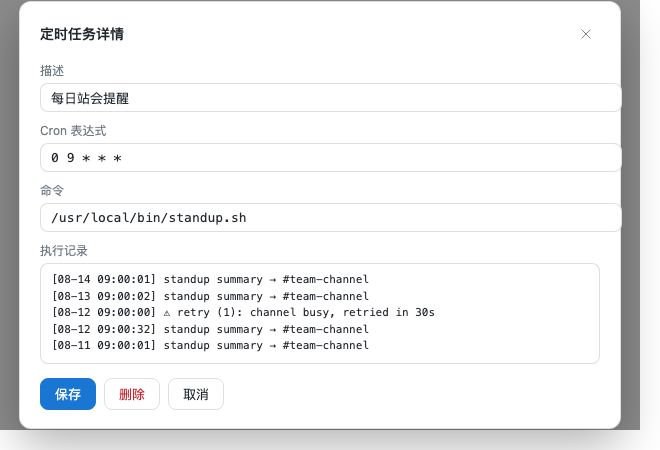Viewport: 660px width, 450px height.
Task: Click #team-channel in the newest log entry
Action: click(325, 280)
